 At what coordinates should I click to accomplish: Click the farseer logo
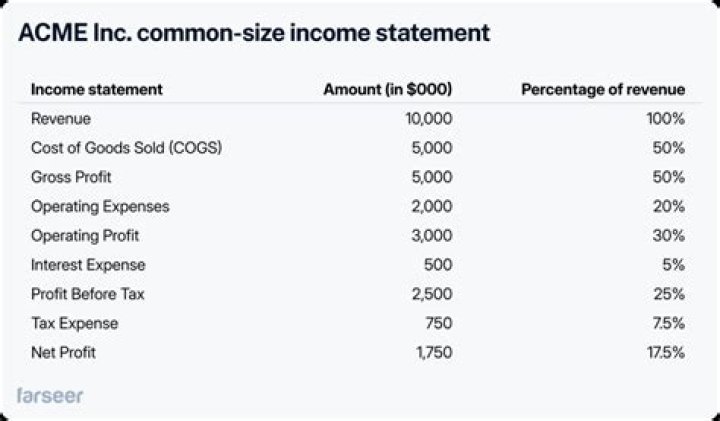[x=50, y=396]
